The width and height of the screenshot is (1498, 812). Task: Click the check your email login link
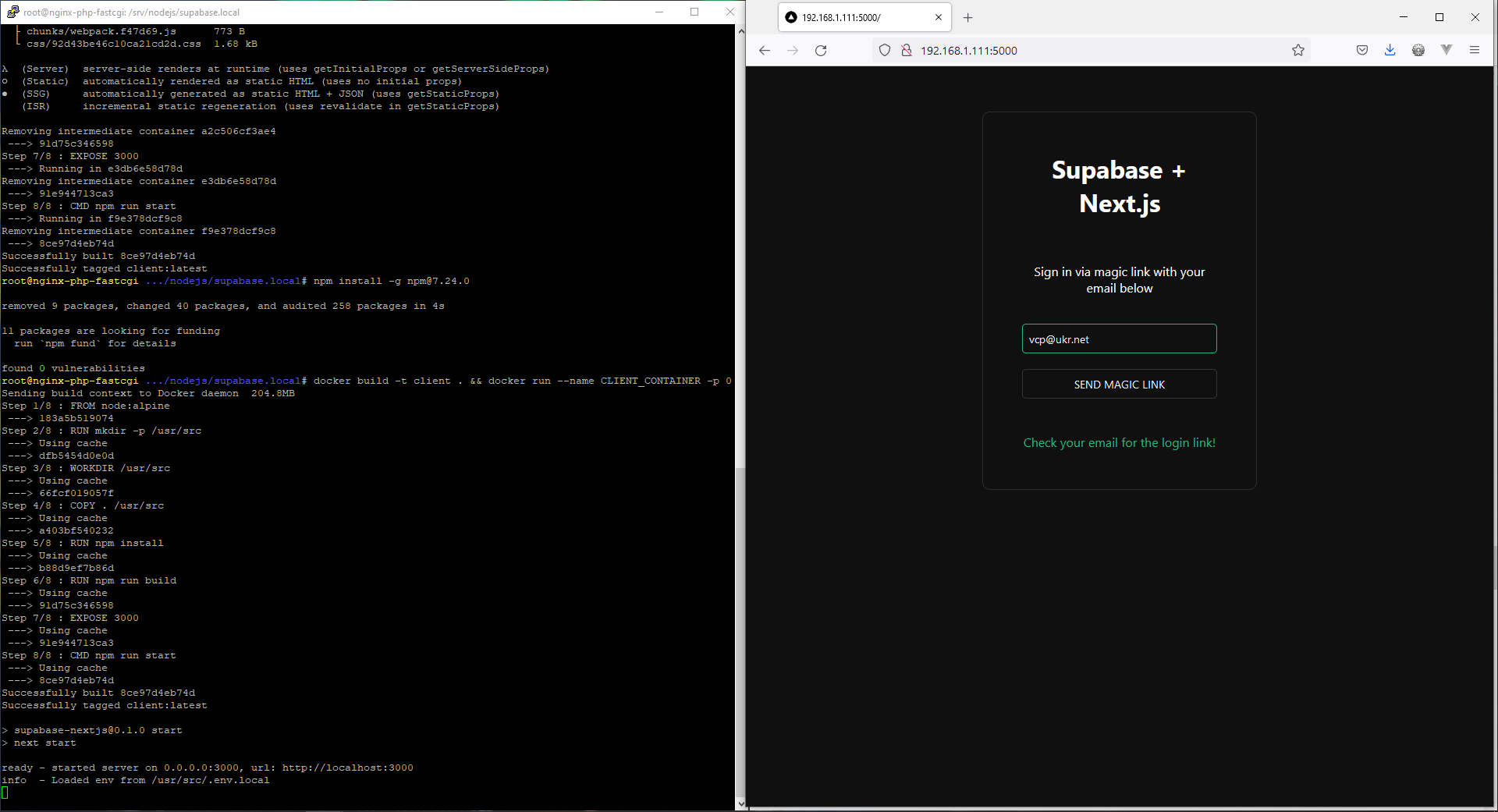pos(1119,442)
